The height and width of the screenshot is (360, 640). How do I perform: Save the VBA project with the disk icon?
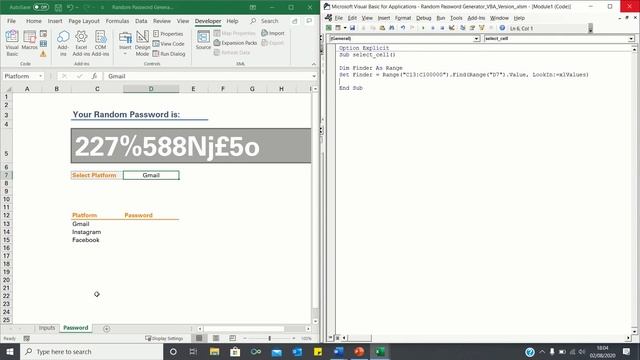click(x=353, y=28)
